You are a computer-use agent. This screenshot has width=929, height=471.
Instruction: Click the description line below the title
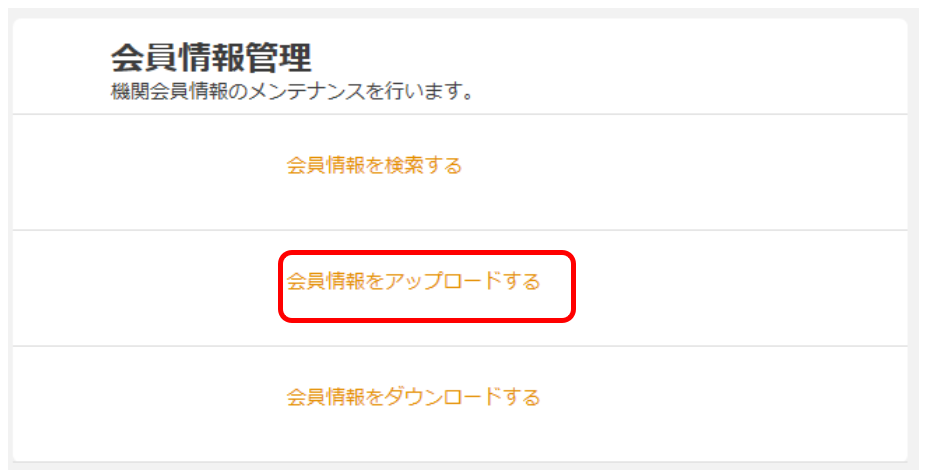tap(291, 93)
